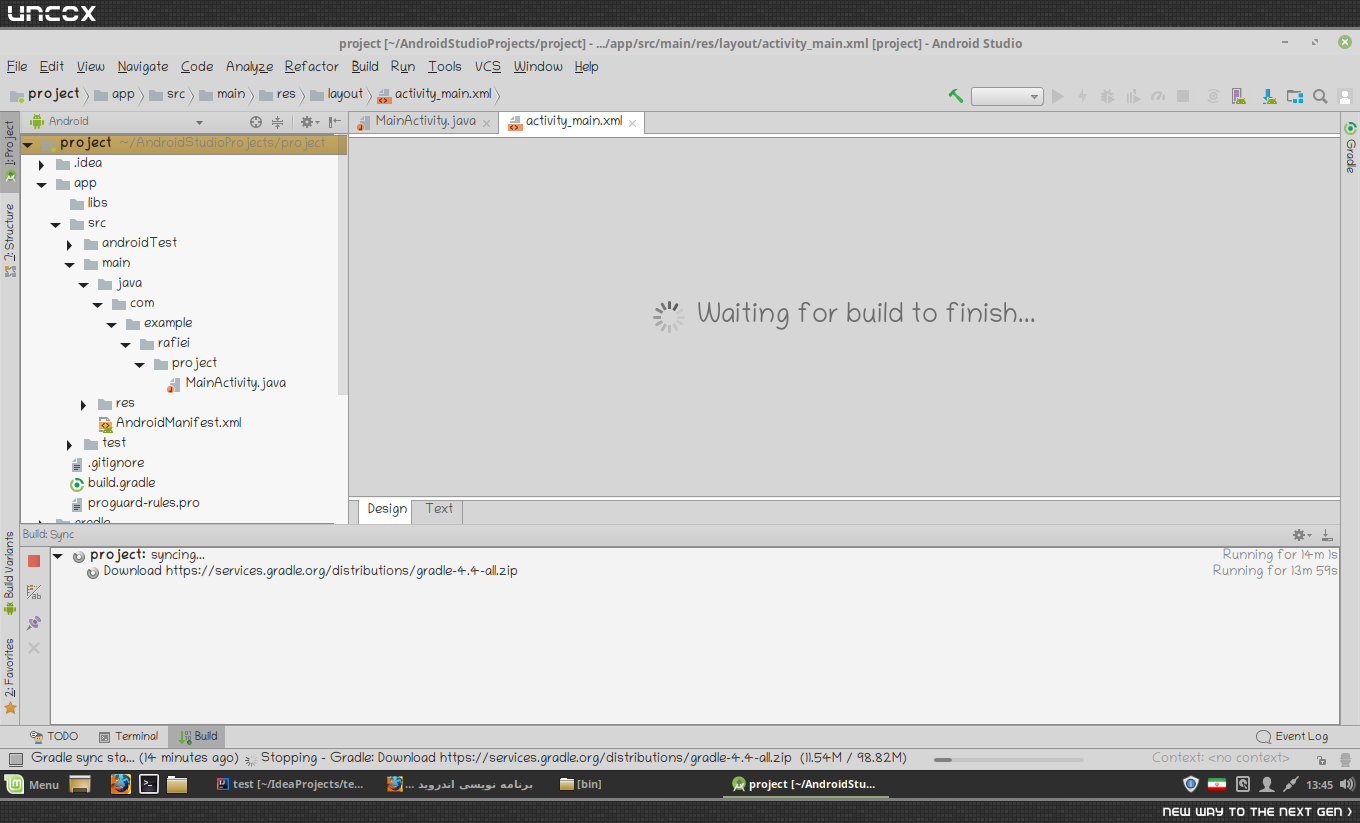1360x823 pixels.
Task: Click Scroll from Source target icon
Action: pos(256,122)
